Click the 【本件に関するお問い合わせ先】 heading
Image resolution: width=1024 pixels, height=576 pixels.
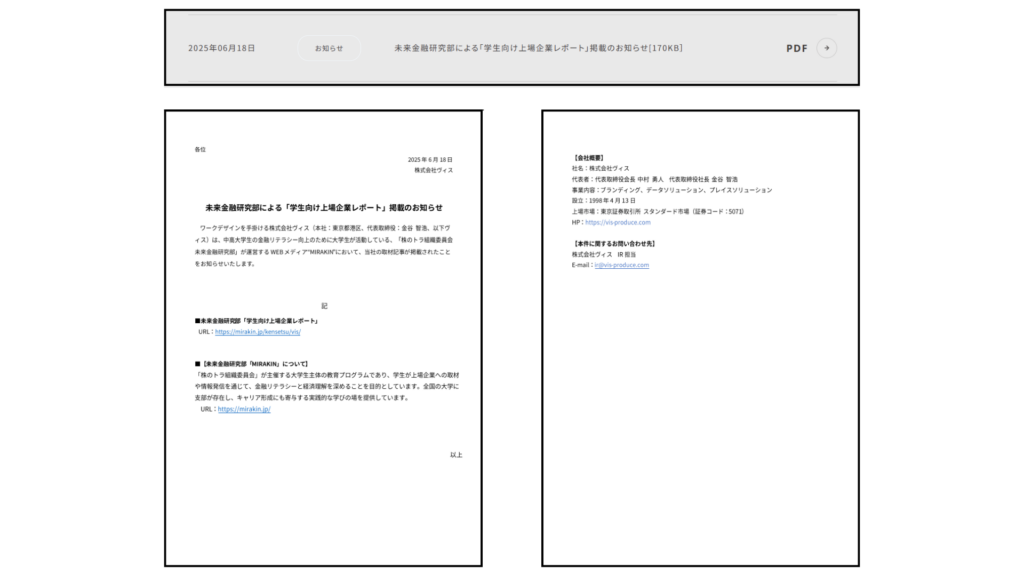pyautogui.click(x=613, y=244)
